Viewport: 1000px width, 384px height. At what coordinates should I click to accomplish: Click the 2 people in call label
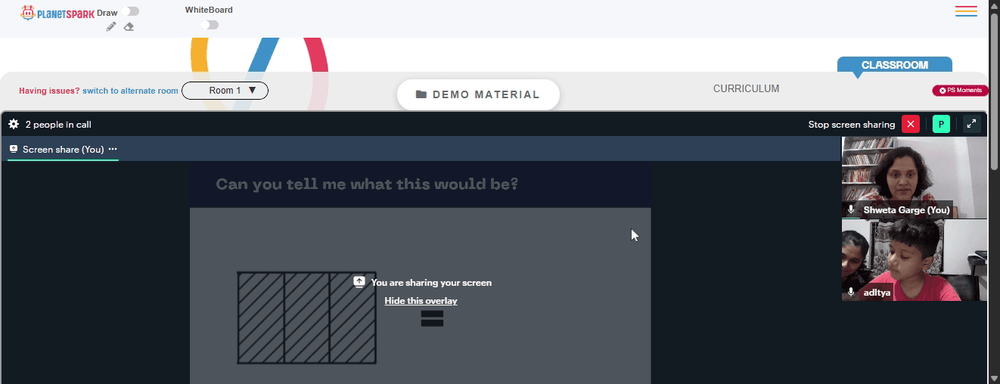pyautogui.click(x=58, y=125)
